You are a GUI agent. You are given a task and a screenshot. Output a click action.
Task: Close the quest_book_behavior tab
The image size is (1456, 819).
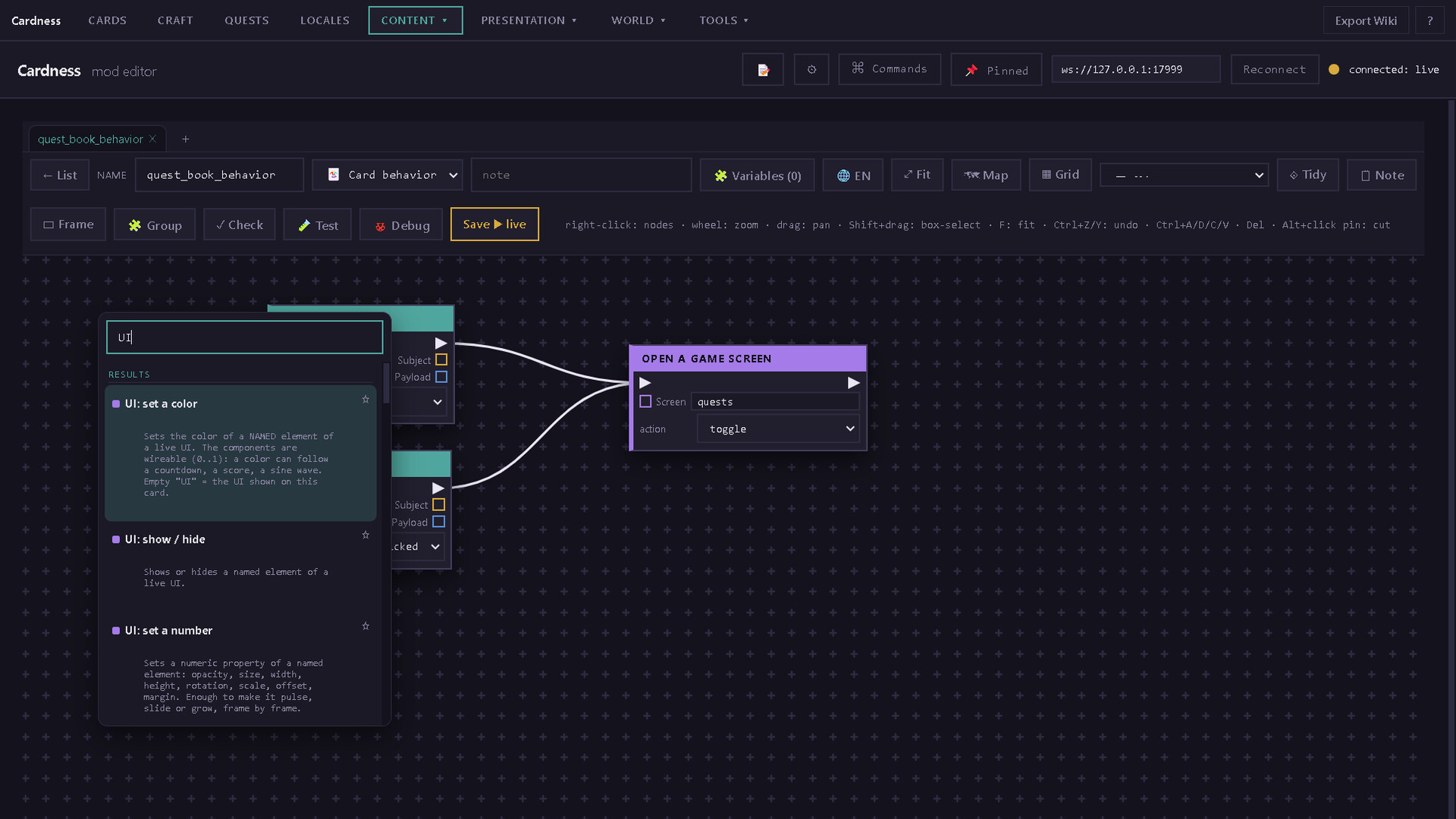tap(152, 139)
